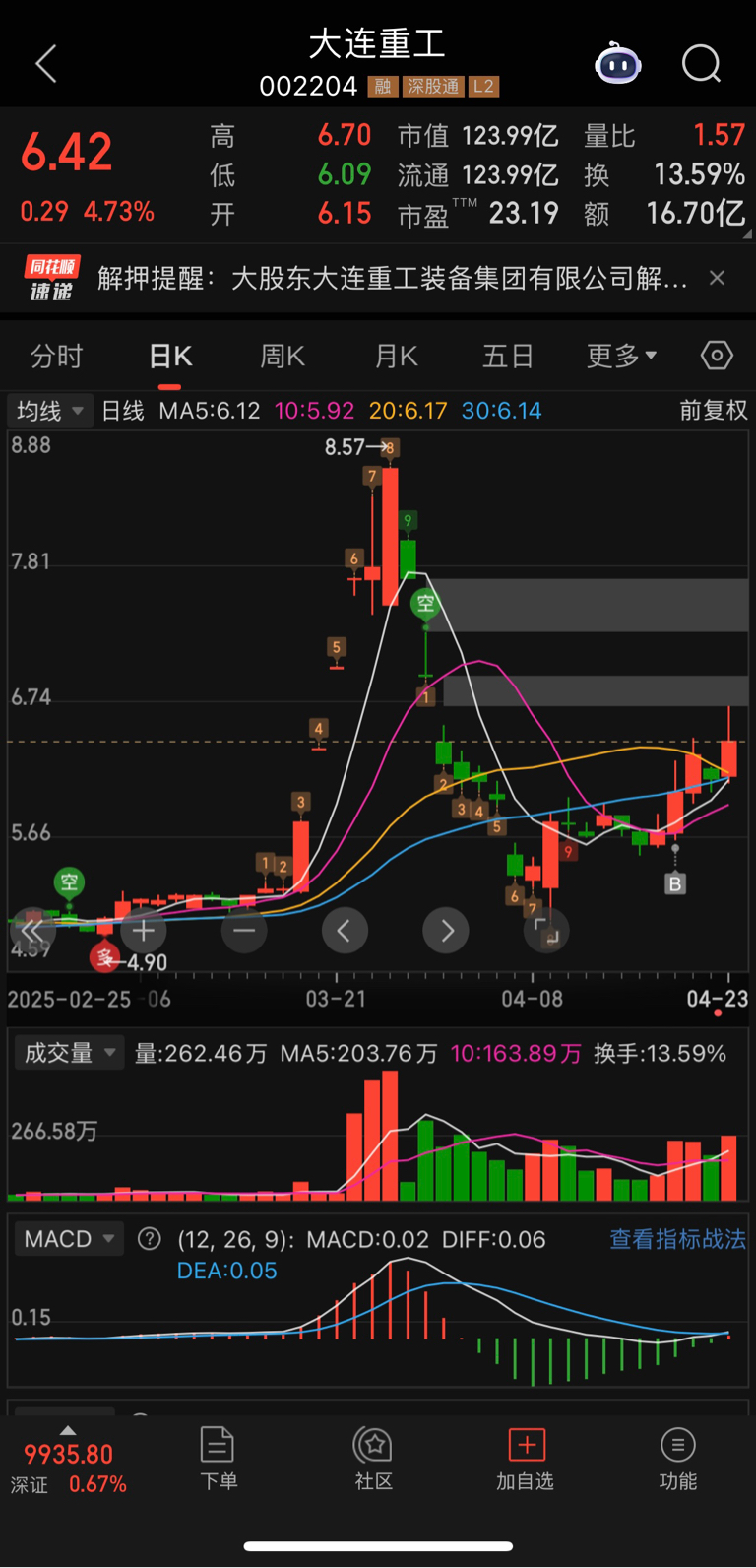Image resolution: width=756 pixels, height=1568 pixels.
Task: Move chart right with circular arrow
Action: [x=446, y=931]
